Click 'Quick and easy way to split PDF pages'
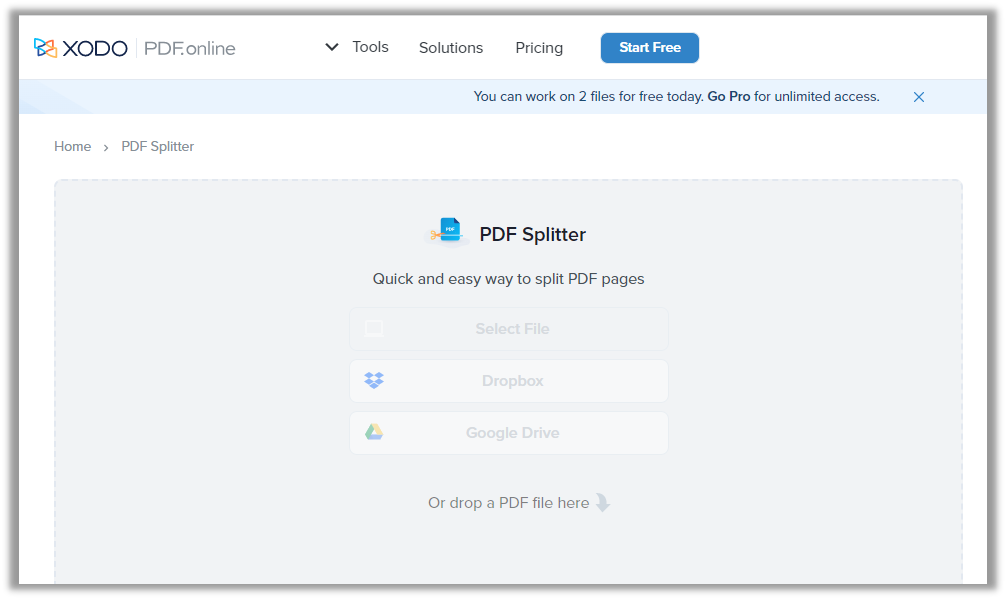Image resolution: width=1005 pixels, height=599 pixels. (x=508, y=279)
